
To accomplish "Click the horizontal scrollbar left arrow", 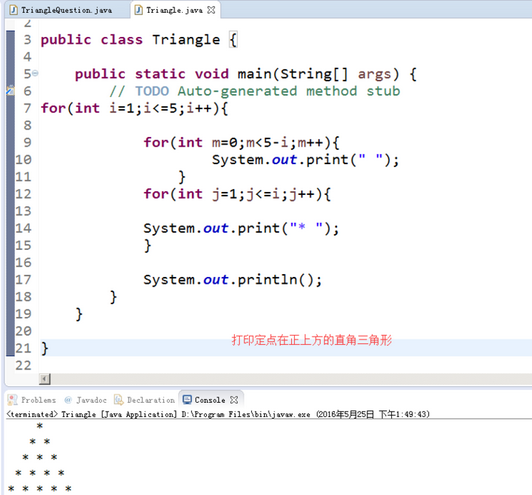I will [x=45, y=379].
